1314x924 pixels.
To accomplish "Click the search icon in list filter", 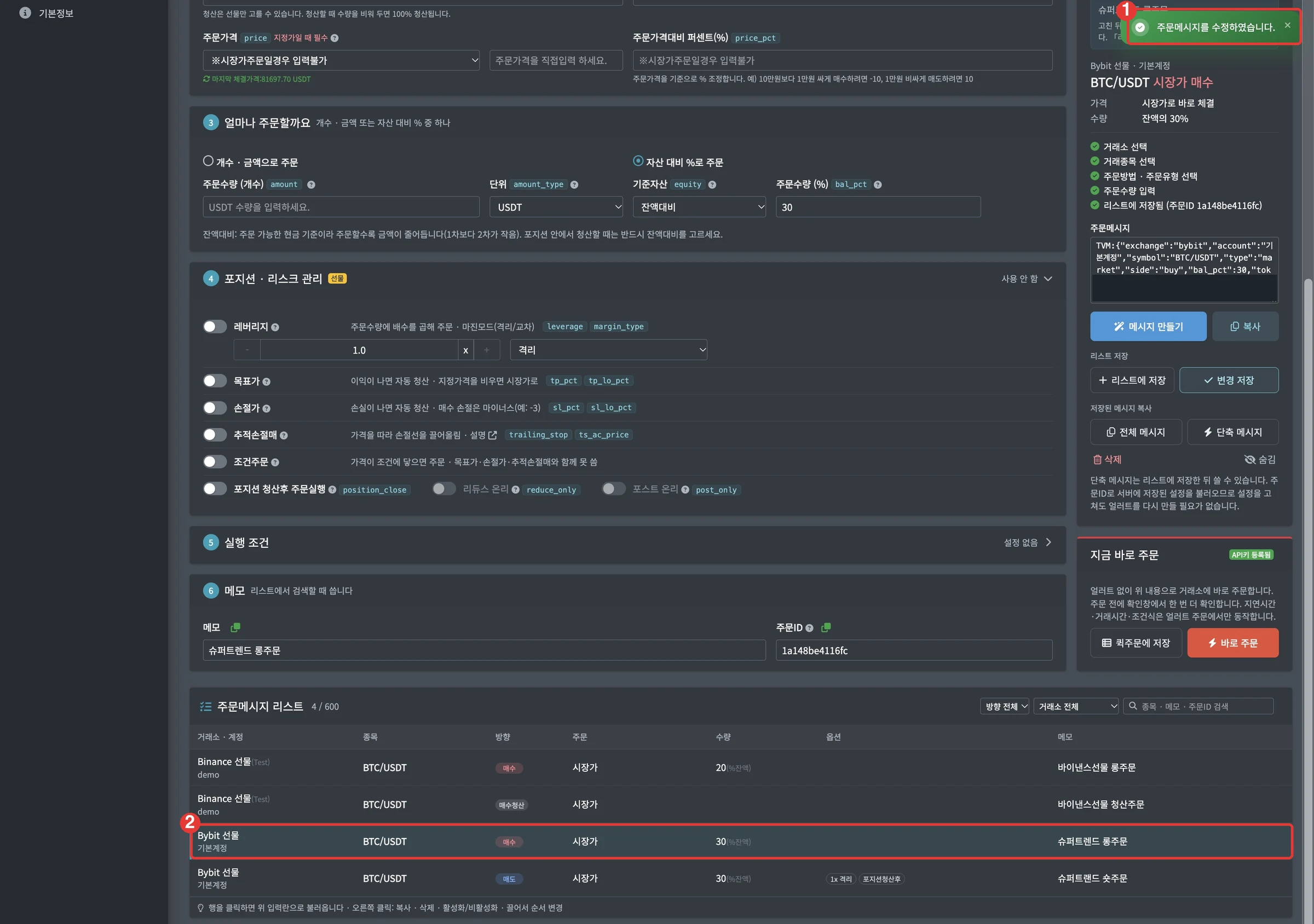I will tap(1133, 706).
